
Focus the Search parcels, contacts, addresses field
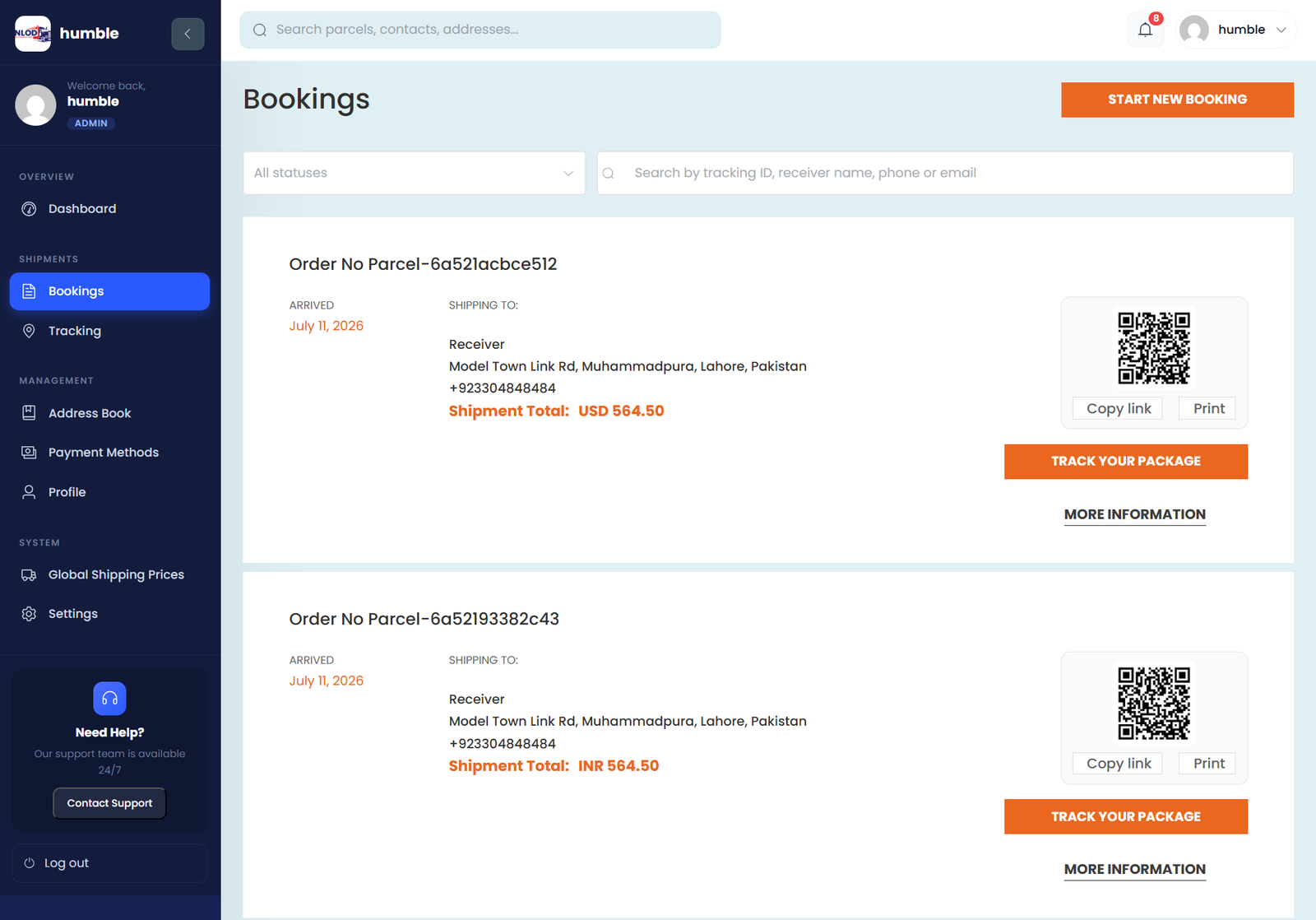(x=480, y=30)
